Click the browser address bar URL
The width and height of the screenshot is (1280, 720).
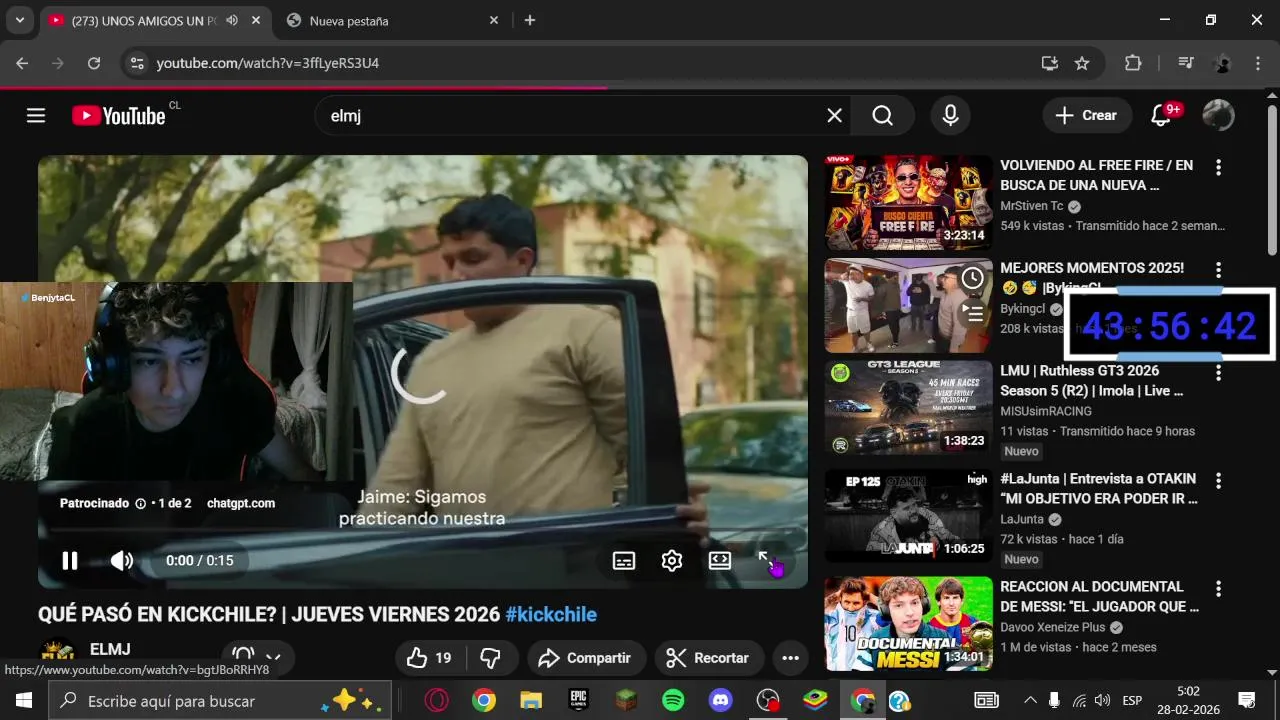(268, 63)
